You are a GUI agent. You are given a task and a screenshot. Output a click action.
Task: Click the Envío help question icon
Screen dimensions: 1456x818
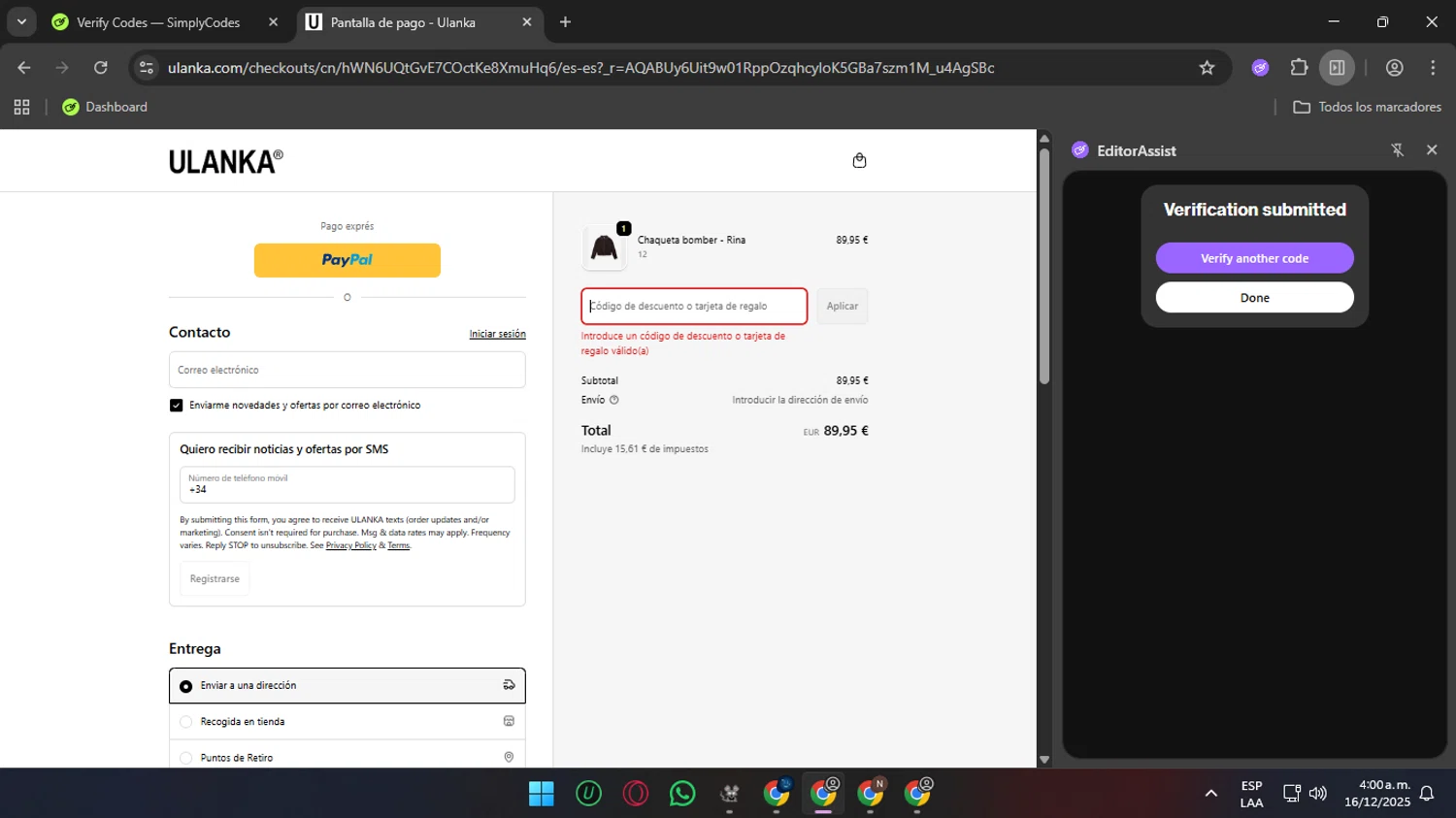[x=613, y=400]
